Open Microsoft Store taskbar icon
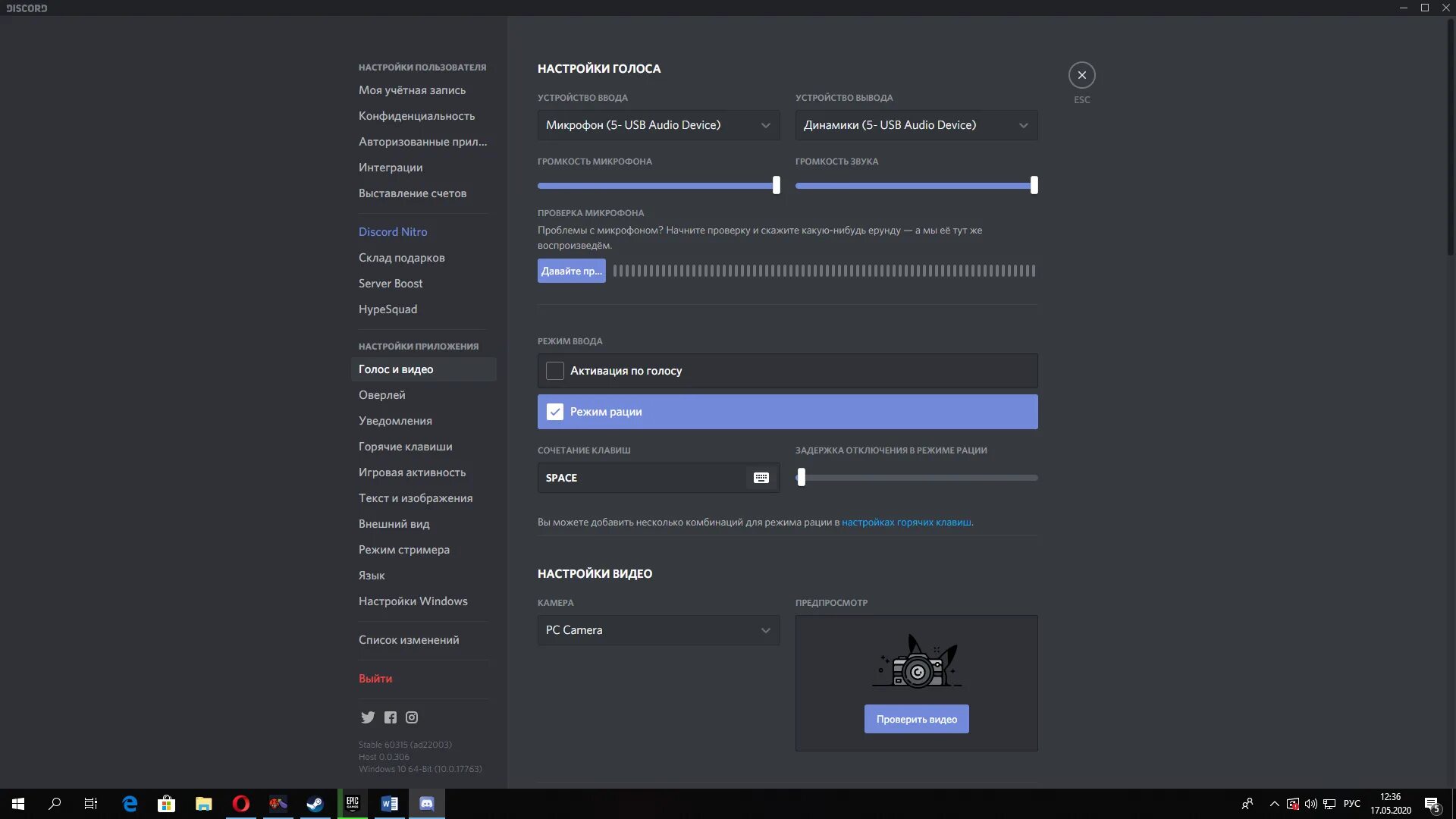The image size is (1456, 819). pyautogui.click(x=166, y=804)
